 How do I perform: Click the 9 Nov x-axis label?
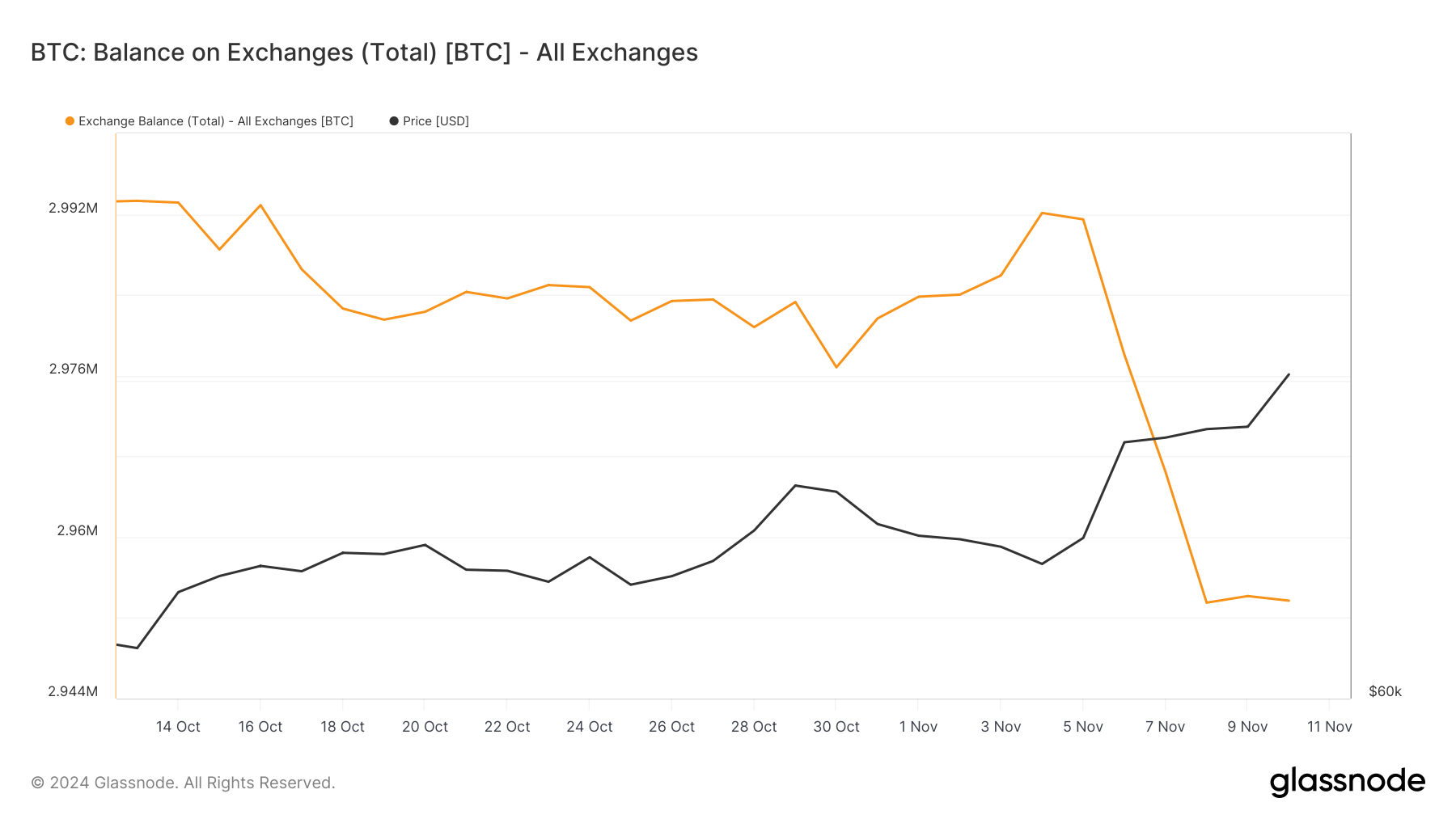1247,727
